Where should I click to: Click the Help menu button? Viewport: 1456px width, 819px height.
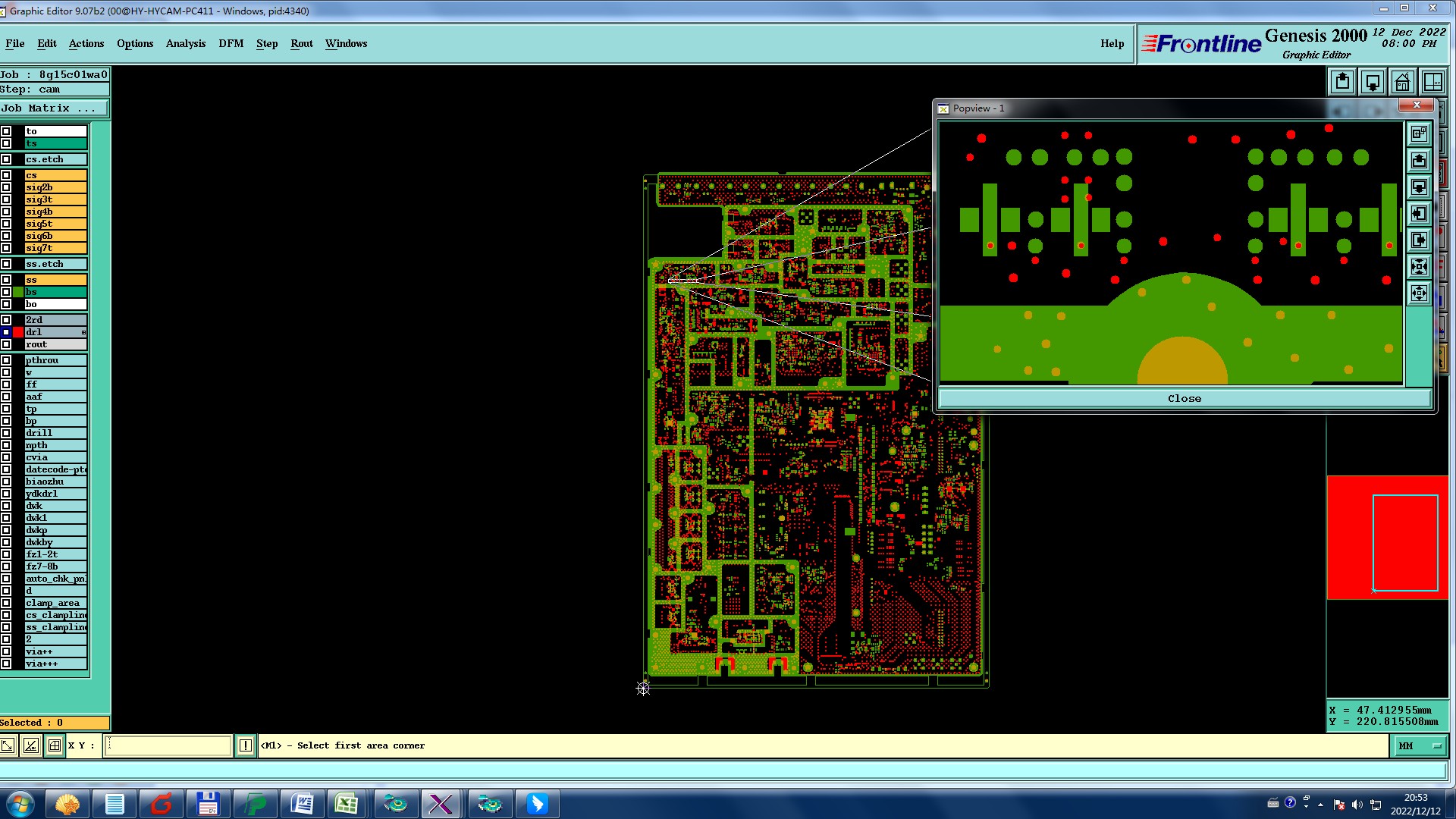1112,43
